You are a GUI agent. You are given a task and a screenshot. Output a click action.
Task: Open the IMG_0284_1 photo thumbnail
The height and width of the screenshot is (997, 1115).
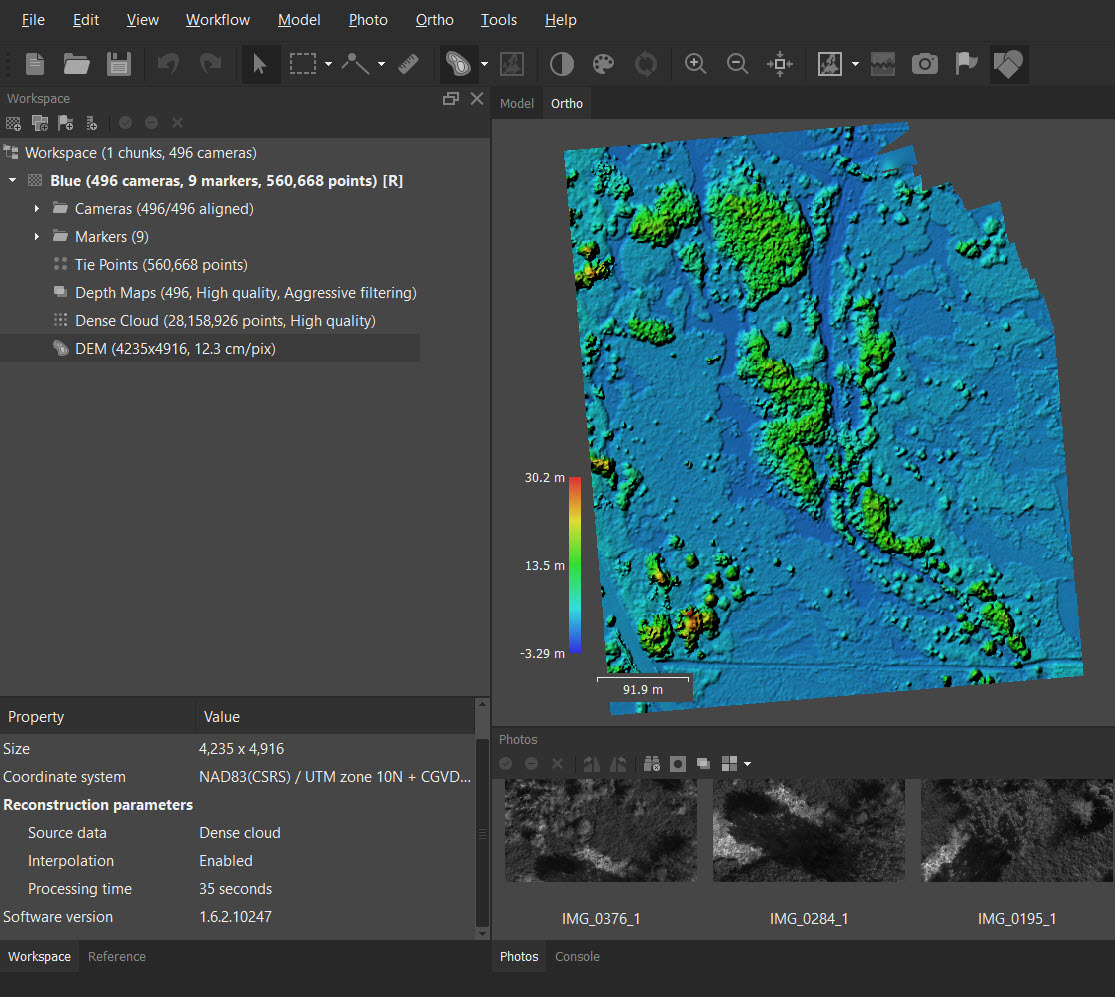(808, 830)
